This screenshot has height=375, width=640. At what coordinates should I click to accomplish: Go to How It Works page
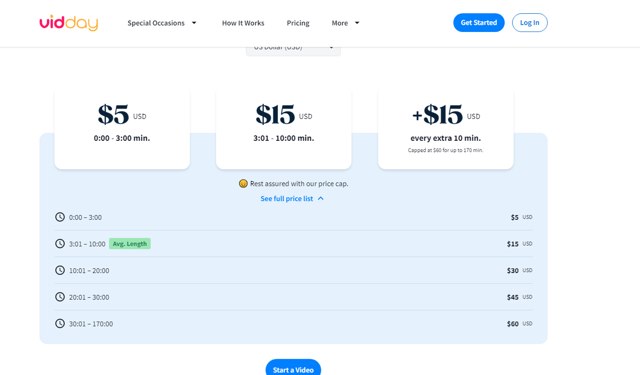tap(243, 23)
